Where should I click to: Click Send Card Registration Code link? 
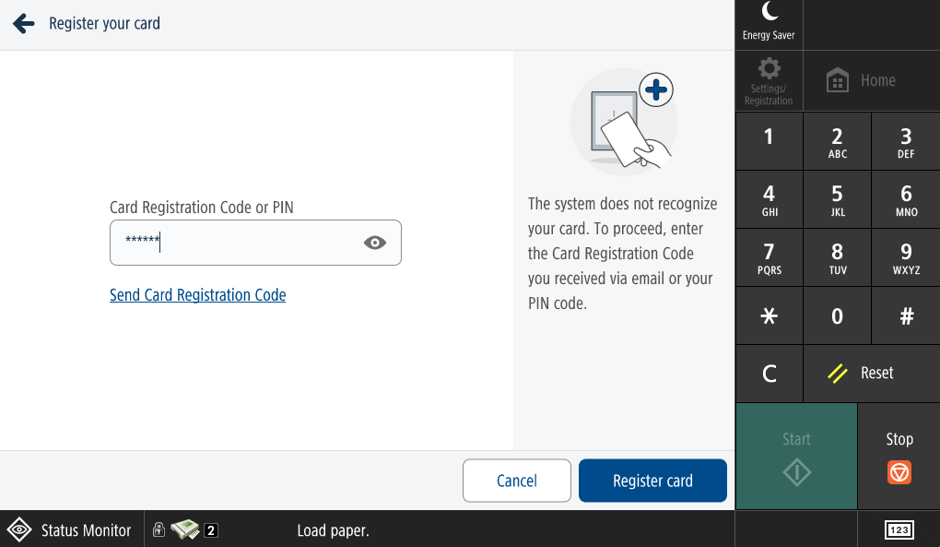[x=198, y=295]
